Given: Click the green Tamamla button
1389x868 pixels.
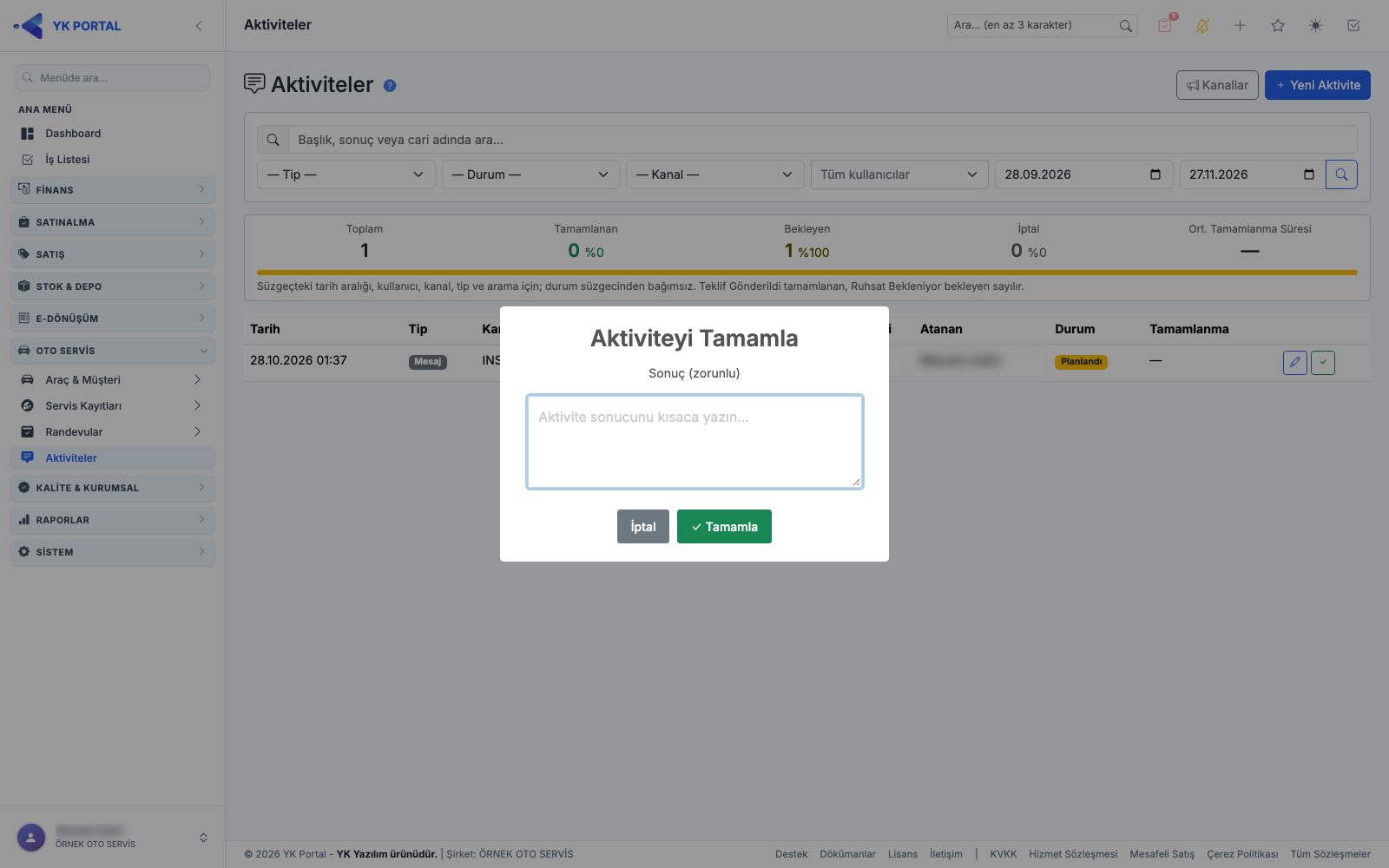Looking at the screenshot, I should [724, 527].
